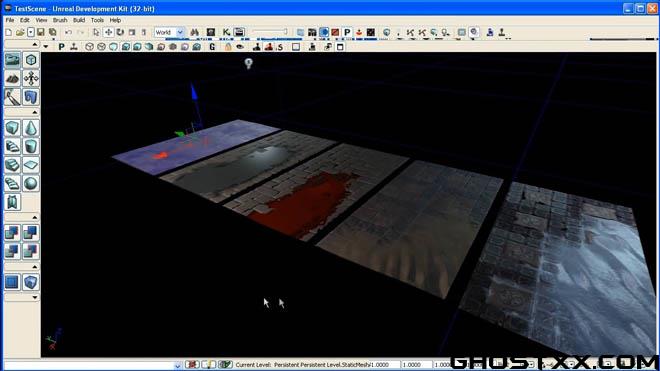Click the CSG Add button

point(12,233)
